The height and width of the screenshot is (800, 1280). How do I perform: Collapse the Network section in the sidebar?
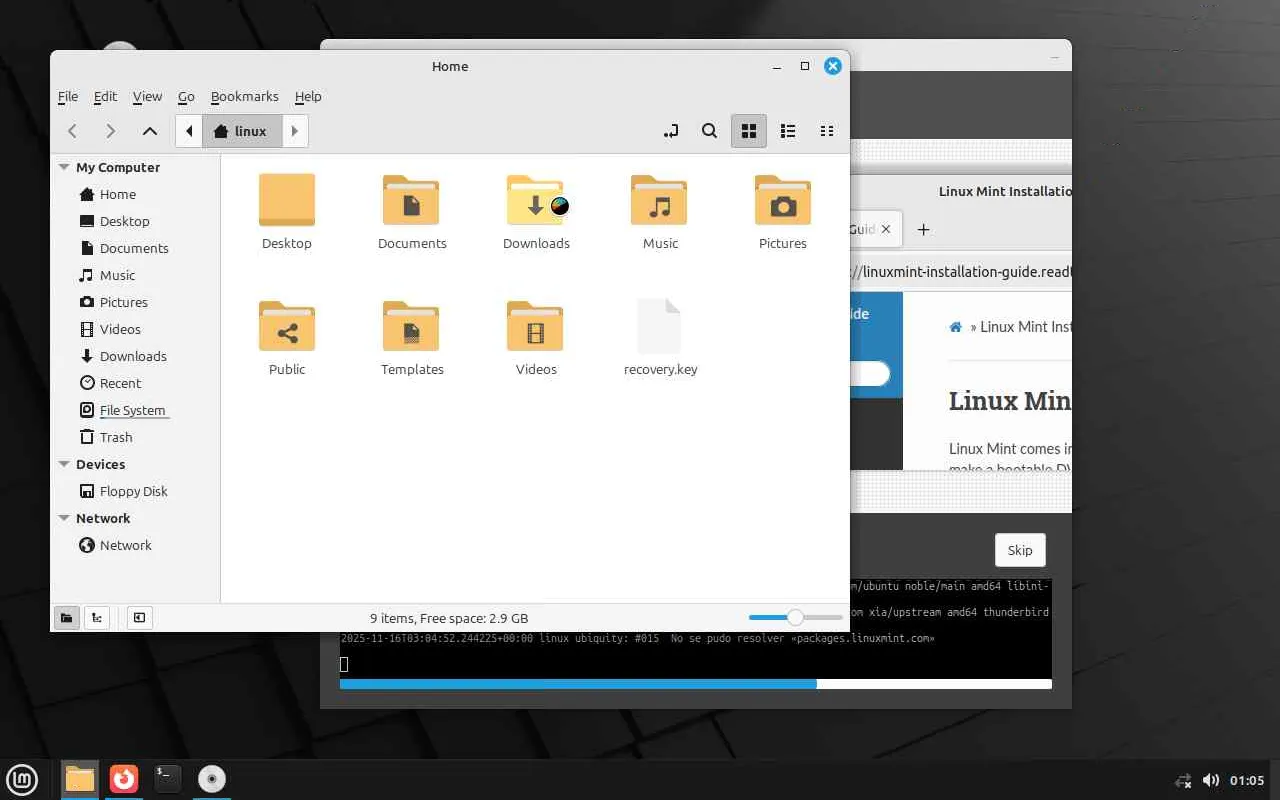[x=64, y=519]
